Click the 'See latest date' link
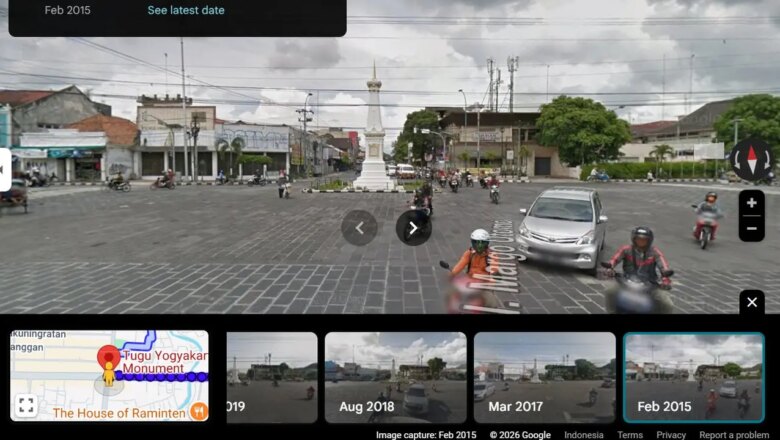780x440 pixels. 186,10
